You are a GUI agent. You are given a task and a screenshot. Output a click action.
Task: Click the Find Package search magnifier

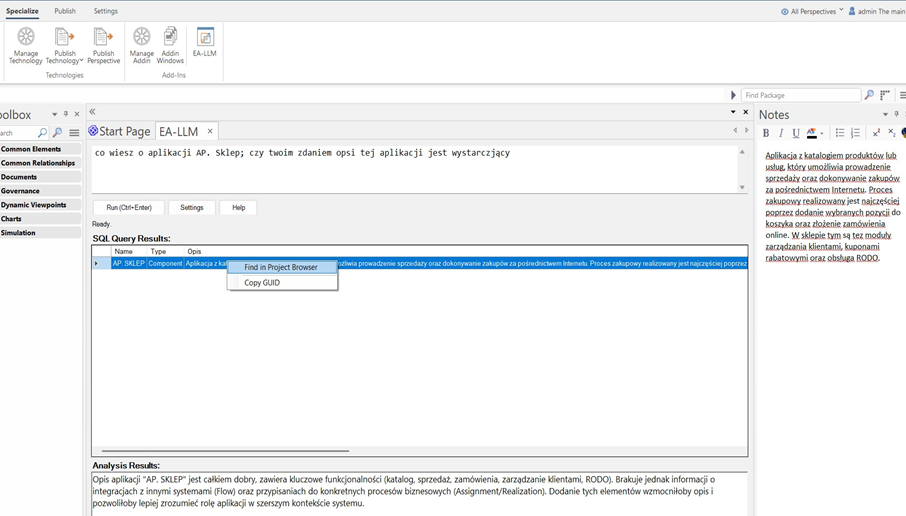[869, 95]
